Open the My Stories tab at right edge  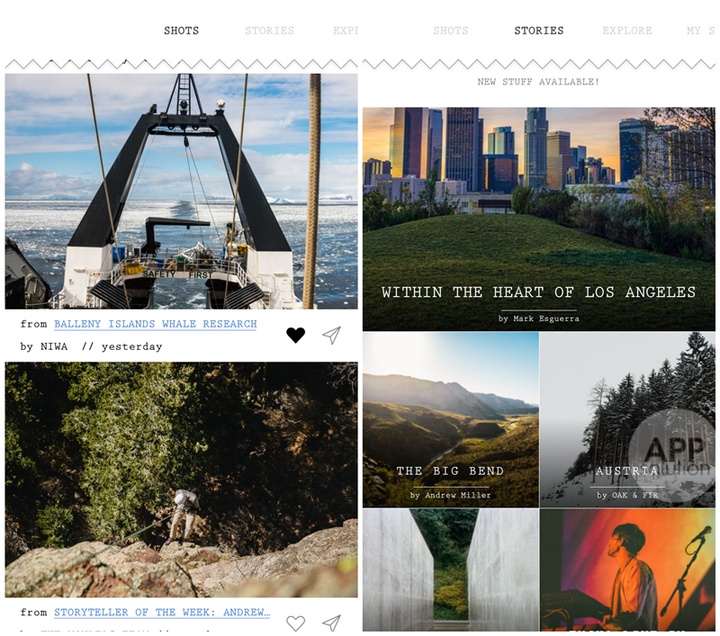click(701, 31)
